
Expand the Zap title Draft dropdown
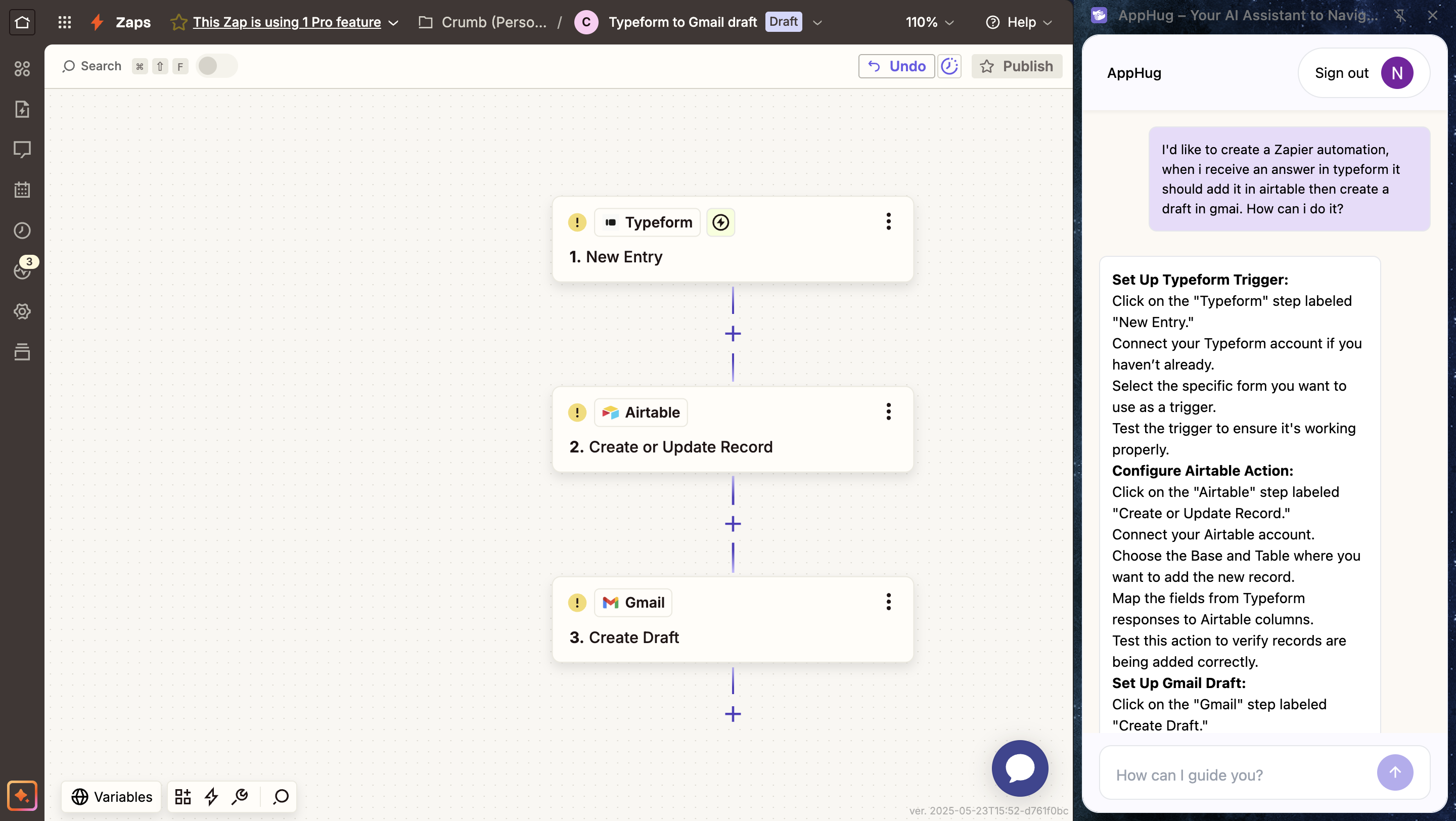pyautogui.click(x=817, y=23)
